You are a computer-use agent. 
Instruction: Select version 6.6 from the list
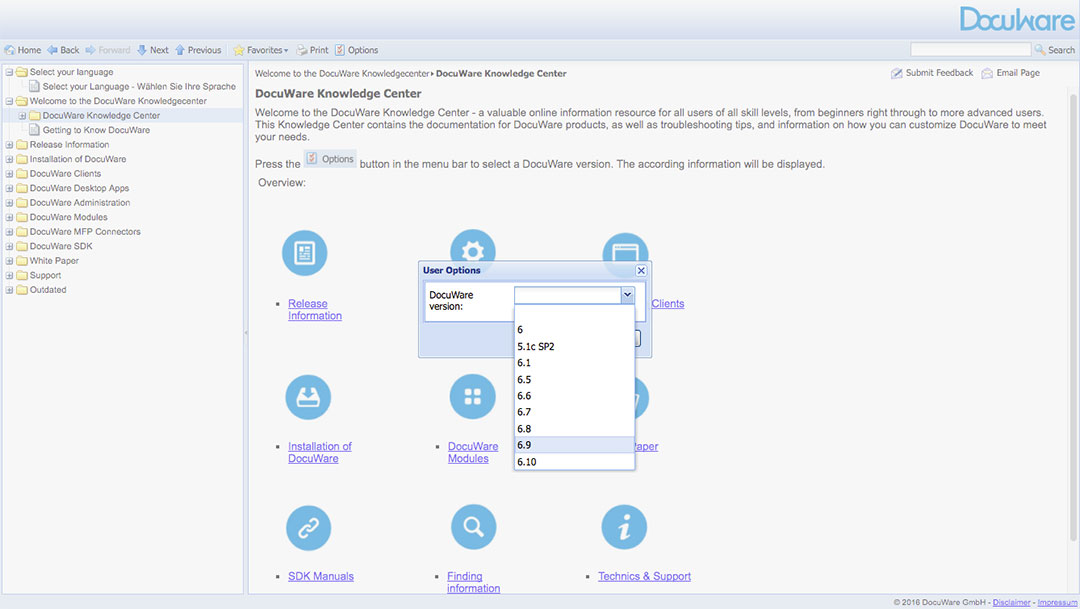tap(574, 395)
